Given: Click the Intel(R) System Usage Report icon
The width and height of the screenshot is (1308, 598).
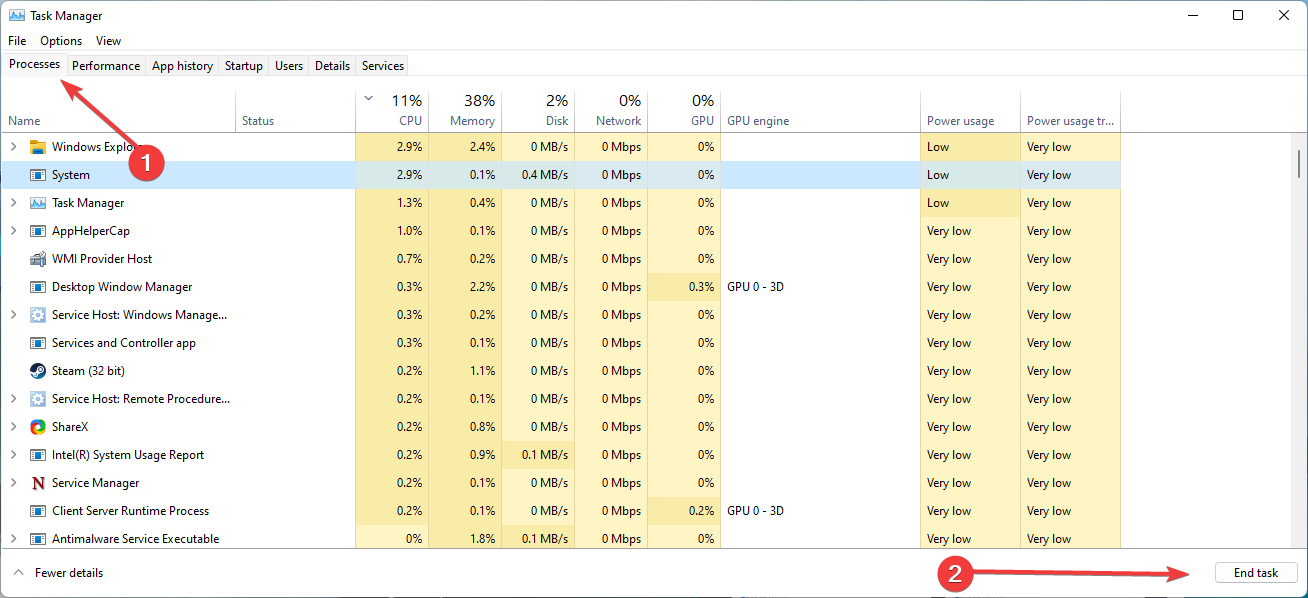Looking at the screenshot, I should pyautogui.click(x=38, y=455).
